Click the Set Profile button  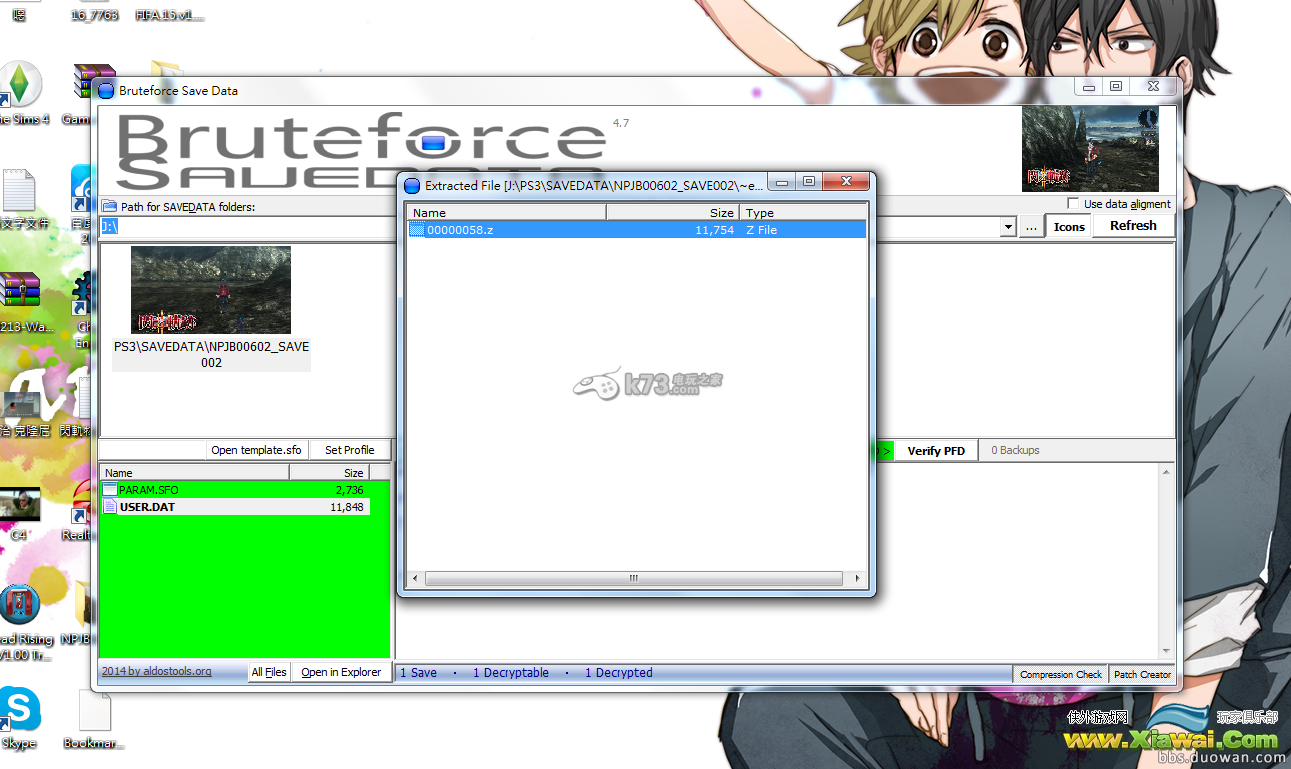(x=349, y=450)
